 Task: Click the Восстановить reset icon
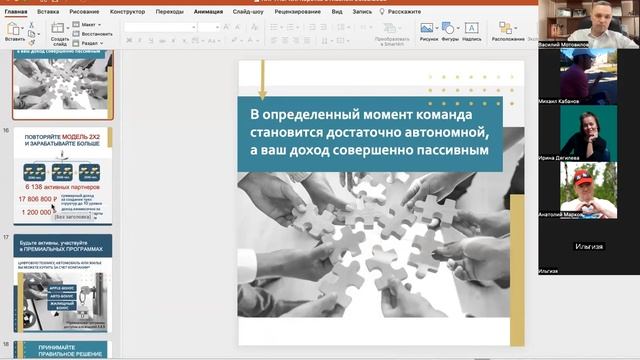[x=76, y=34]
